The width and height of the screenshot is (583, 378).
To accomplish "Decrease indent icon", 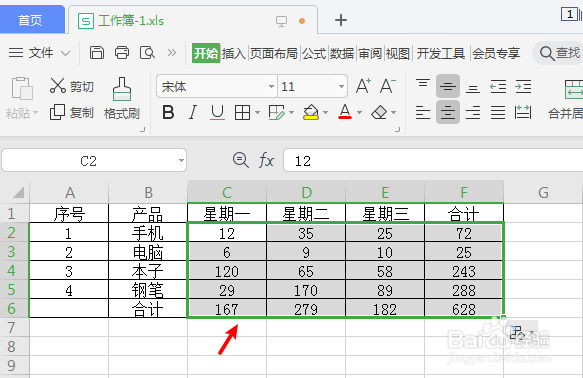I will [x=498, y=87].
